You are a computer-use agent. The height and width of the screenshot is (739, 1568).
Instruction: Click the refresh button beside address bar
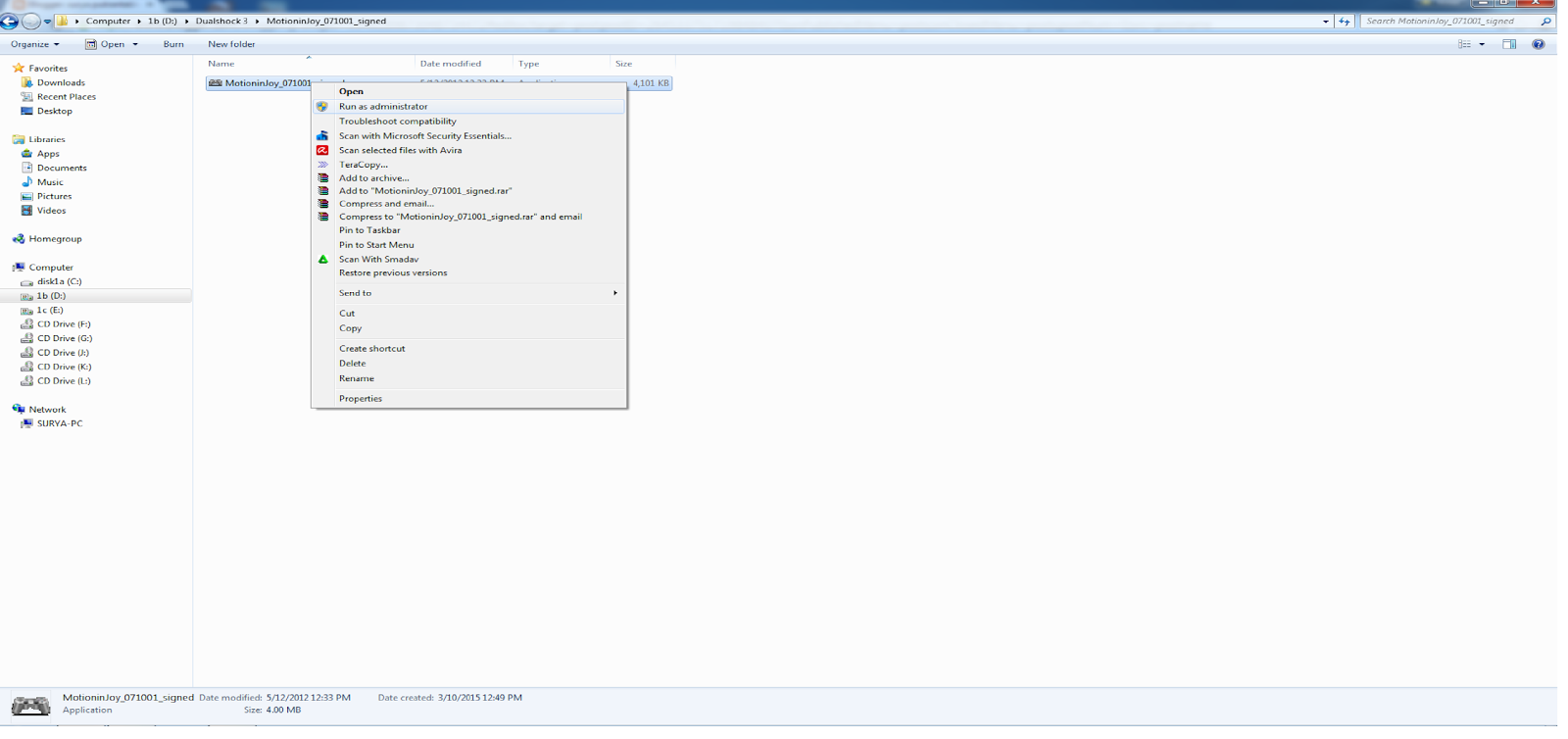click(1345, 21)
